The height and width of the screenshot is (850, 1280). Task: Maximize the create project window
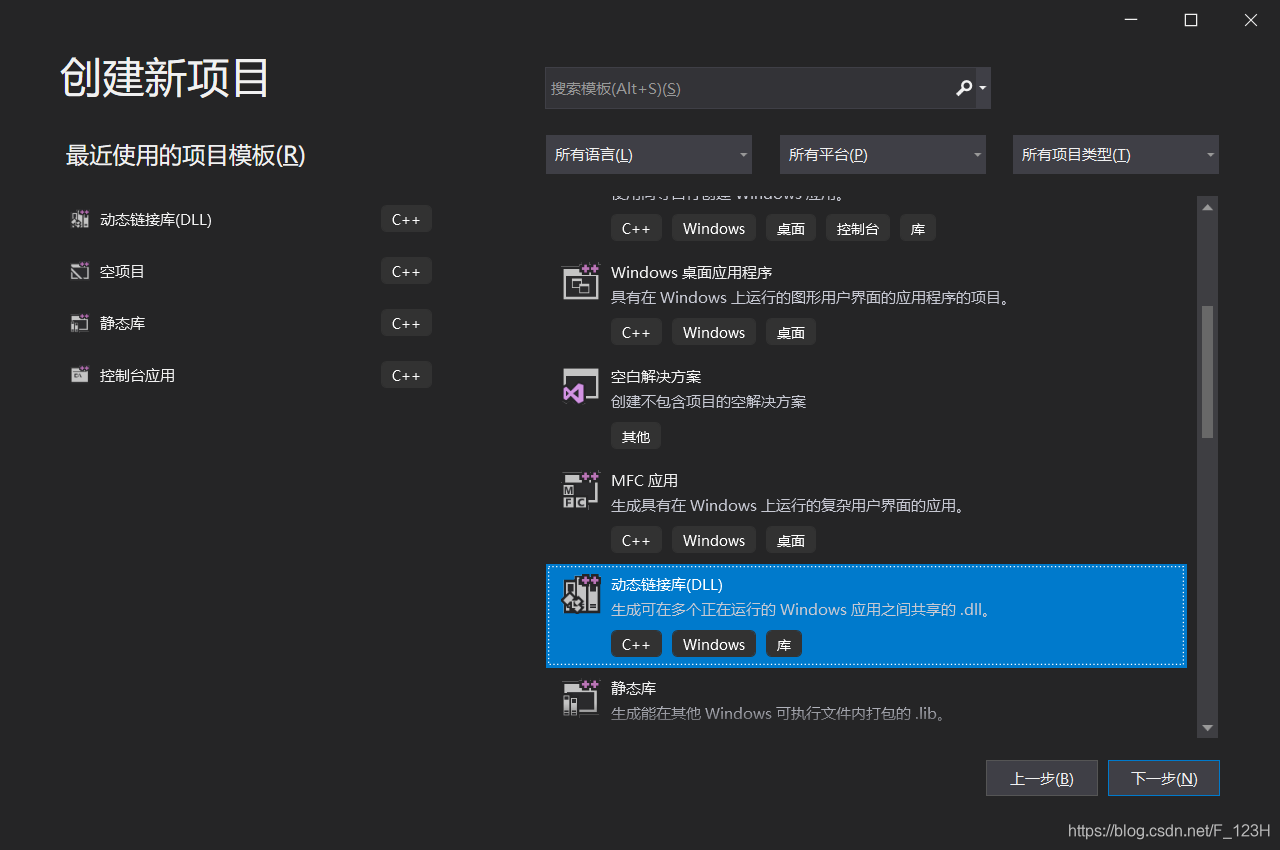1191,20
